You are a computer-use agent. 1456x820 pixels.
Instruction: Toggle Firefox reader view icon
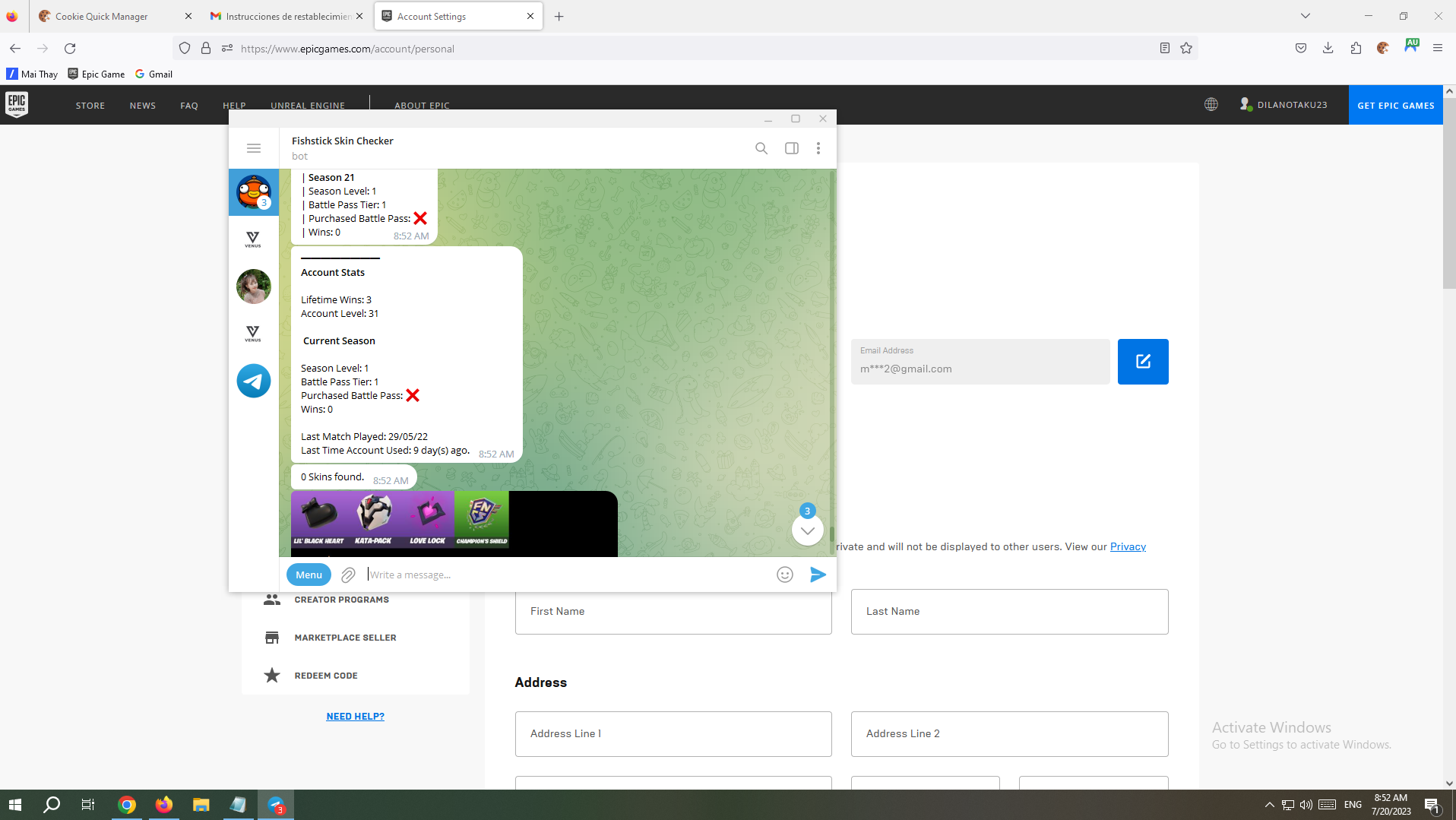(1164, 48)
